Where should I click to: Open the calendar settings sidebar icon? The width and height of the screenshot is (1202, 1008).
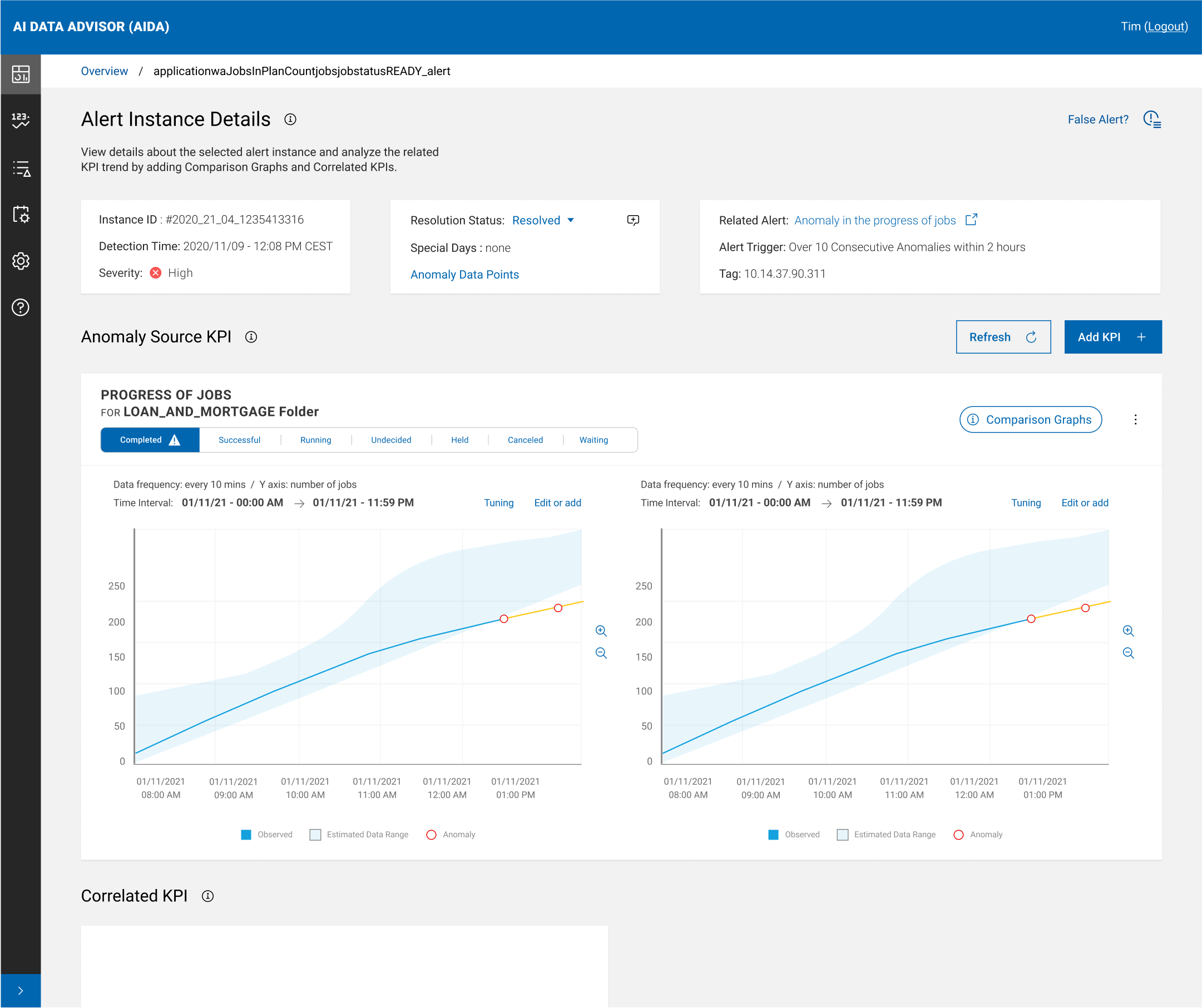pyautogui.click(x=21, y=215)
